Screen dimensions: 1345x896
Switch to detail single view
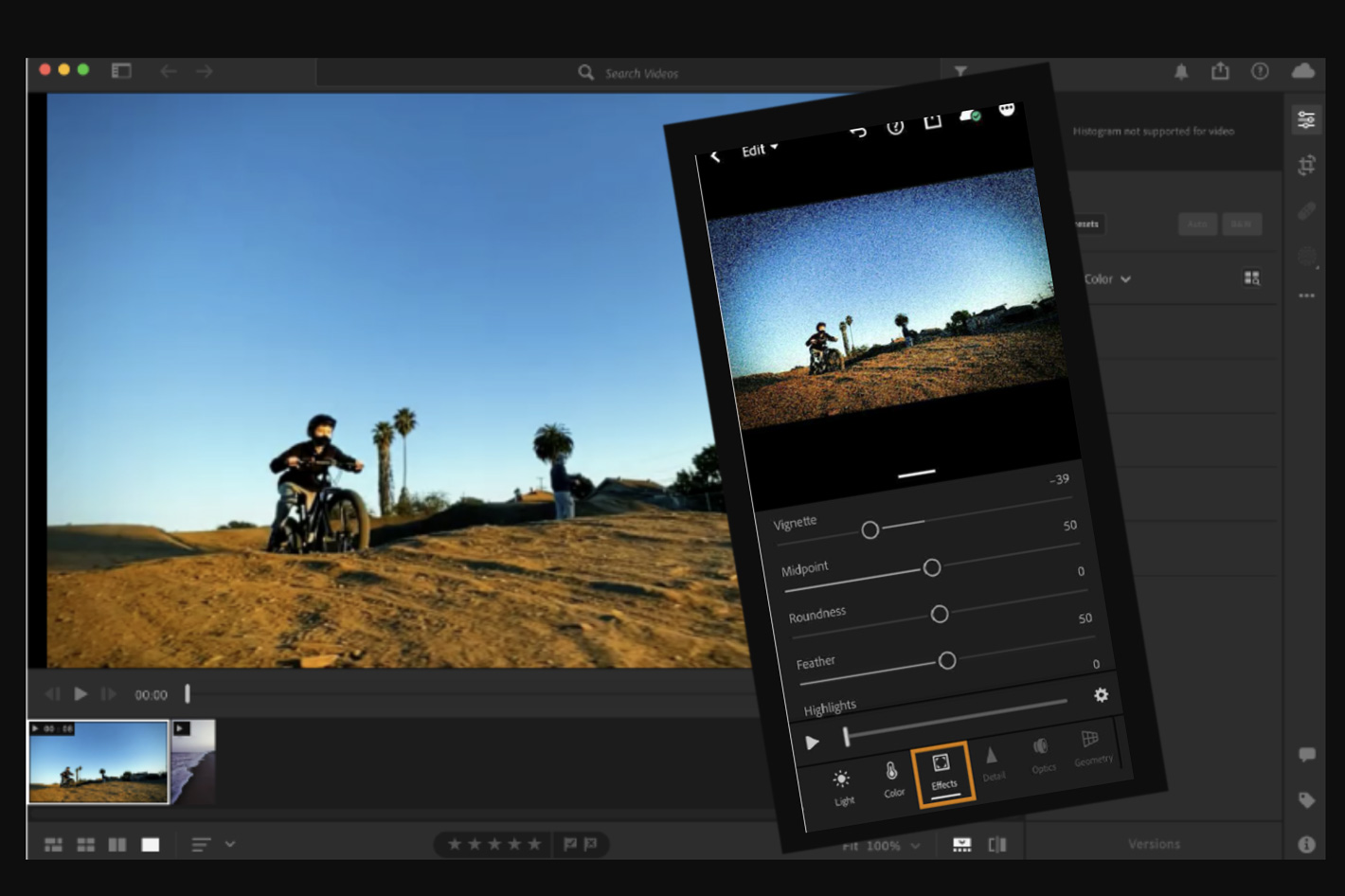point(151,845)
